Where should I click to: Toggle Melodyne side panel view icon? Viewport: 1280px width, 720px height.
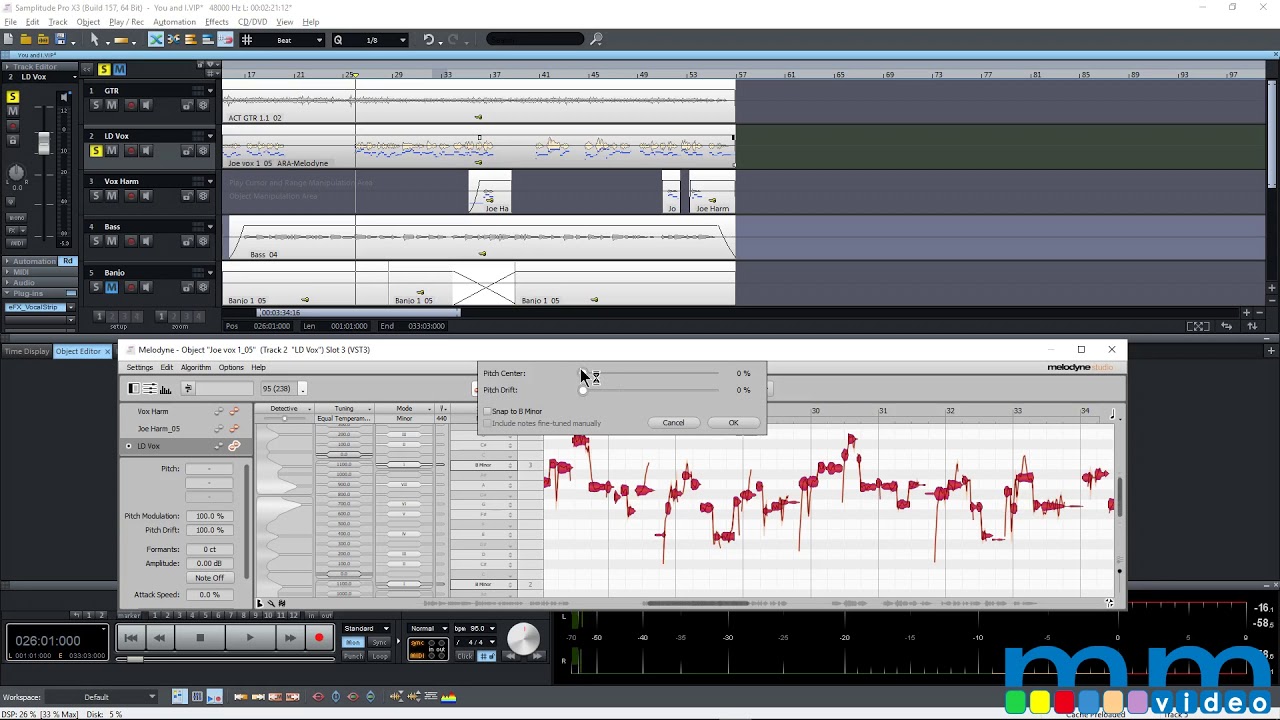[134, 389]
